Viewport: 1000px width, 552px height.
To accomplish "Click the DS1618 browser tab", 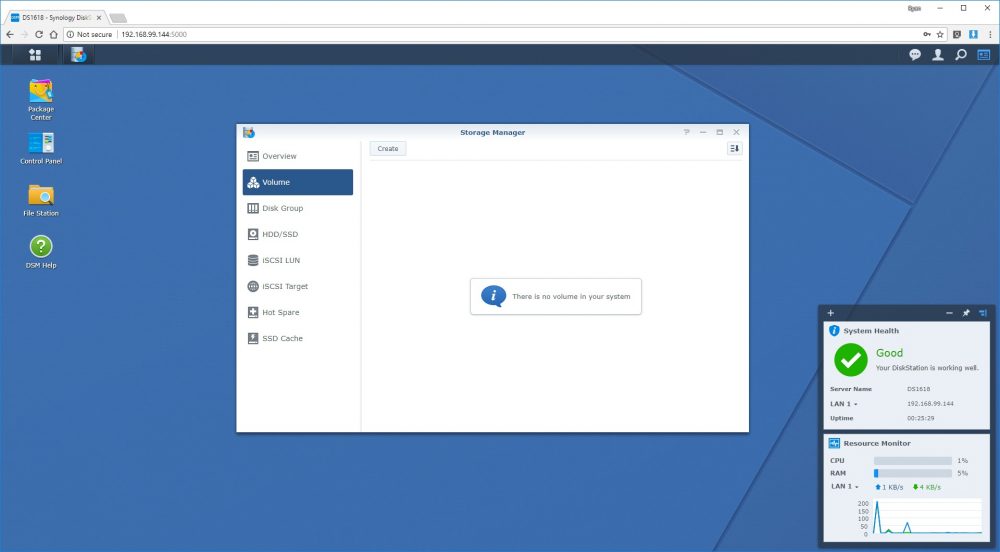I will (55, 17).
